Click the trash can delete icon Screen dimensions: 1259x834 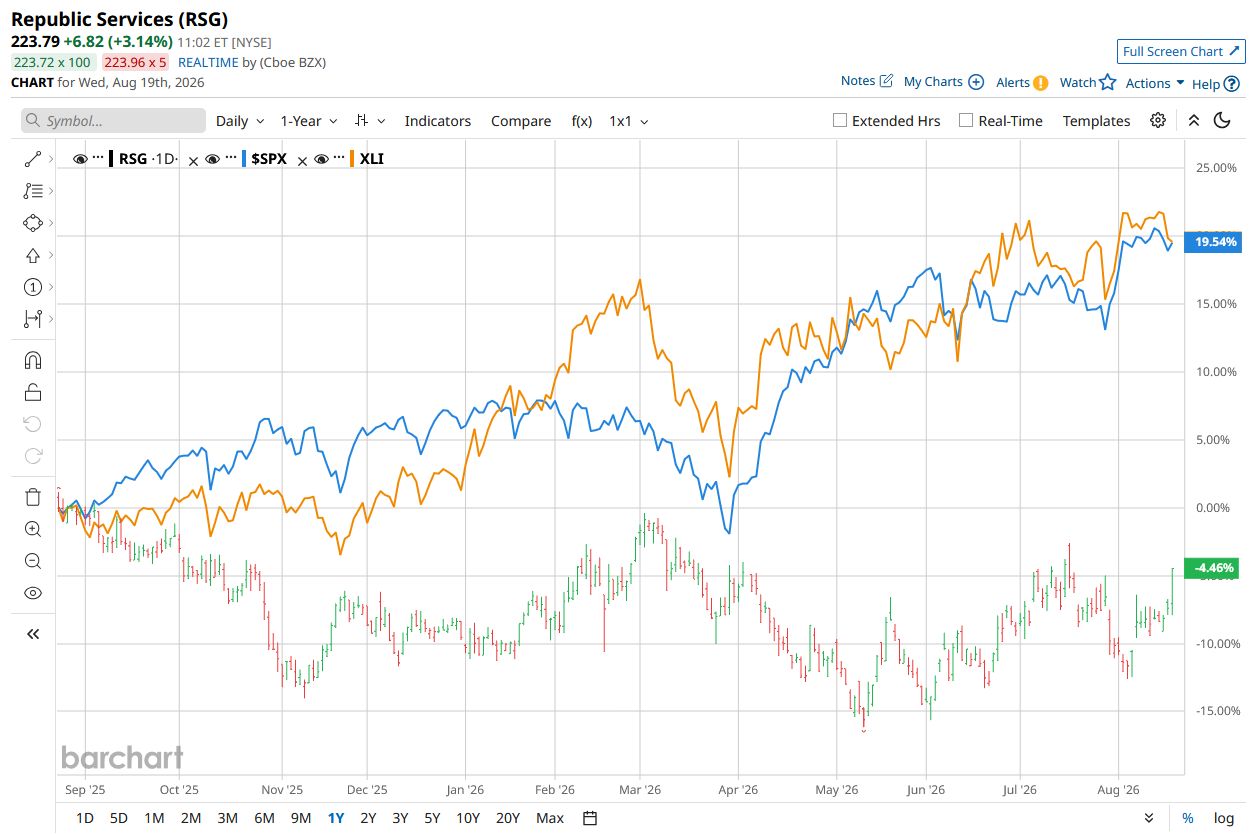(32, 497)
